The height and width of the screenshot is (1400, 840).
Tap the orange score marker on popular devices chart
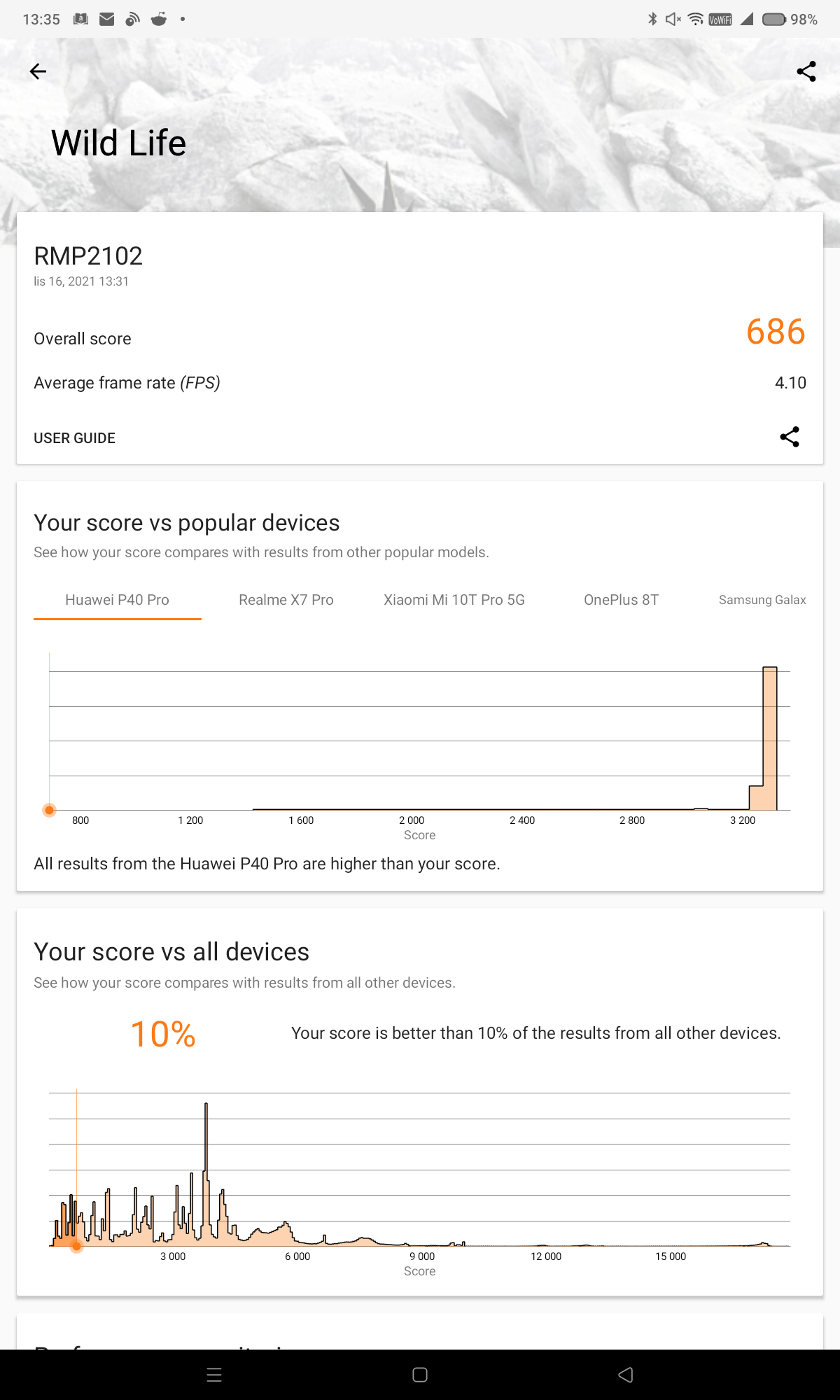pyautogui.click(x=49, y=811)
